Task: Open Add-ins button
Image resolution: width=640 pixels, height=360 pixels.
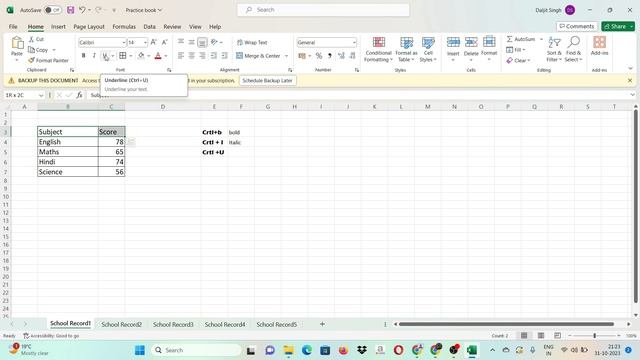Action: click(x=600, y=46)
